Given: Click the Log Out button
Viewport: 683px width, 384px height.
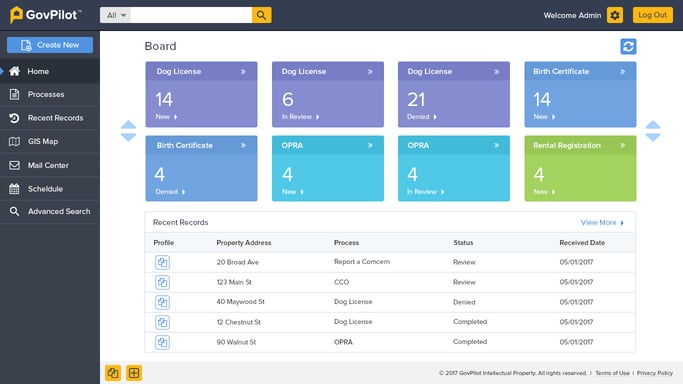Looking at the screenshot, I should tap(653, 15).
